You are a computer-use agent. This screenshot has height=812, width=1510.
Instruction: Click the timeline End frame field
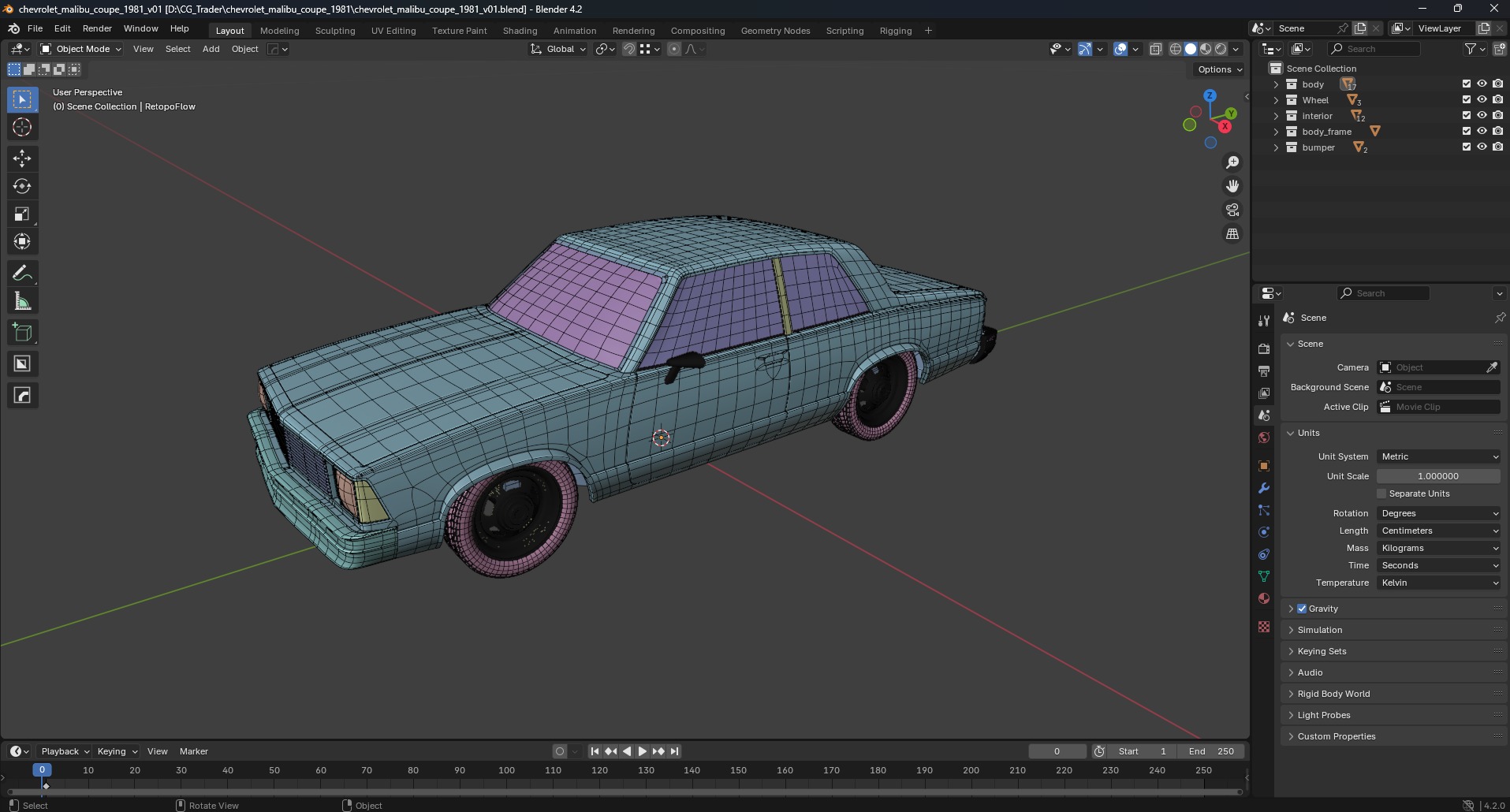[x=1211, y=751]
